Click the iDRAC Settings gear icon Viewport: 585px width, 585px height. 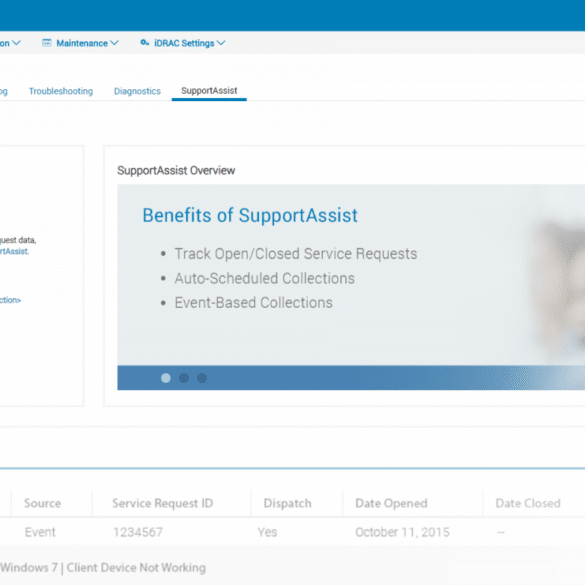tap(145, 43)
